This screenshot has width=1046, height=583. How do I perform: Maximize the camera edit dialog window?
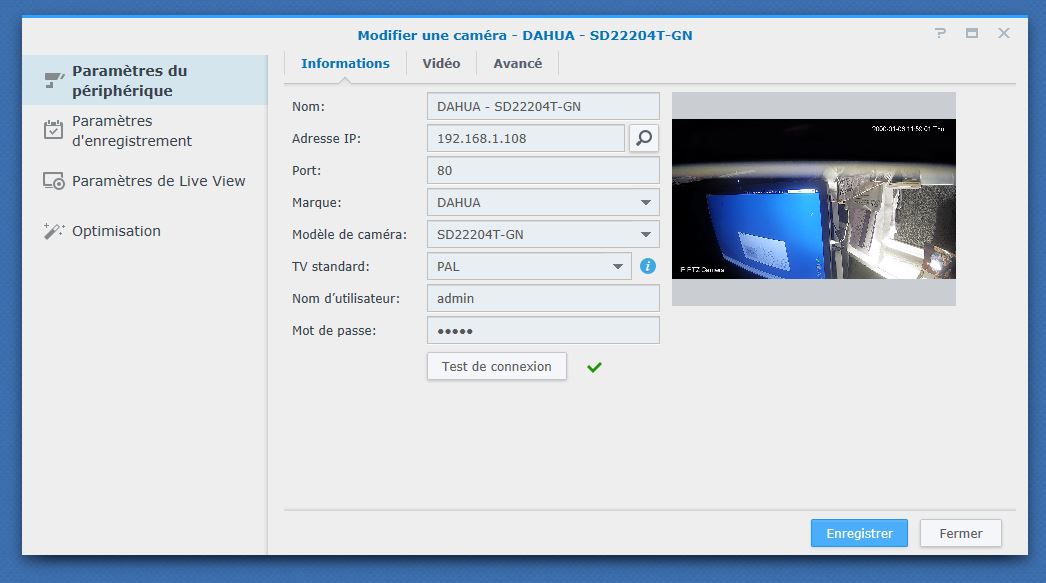pyautogui.click(x=972, y=34)
